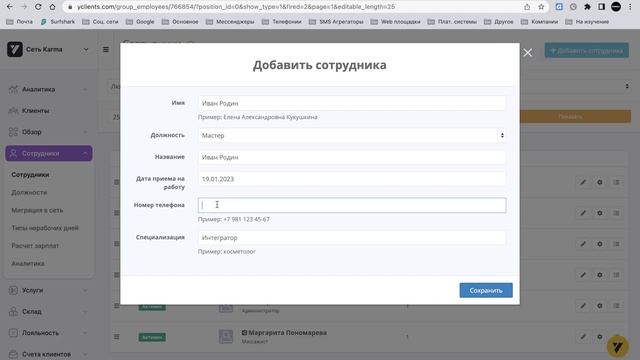Click edit pencil icon in Маргарита Пономарева row
Viewport: 640px width, 360px height.
[583, 337]
